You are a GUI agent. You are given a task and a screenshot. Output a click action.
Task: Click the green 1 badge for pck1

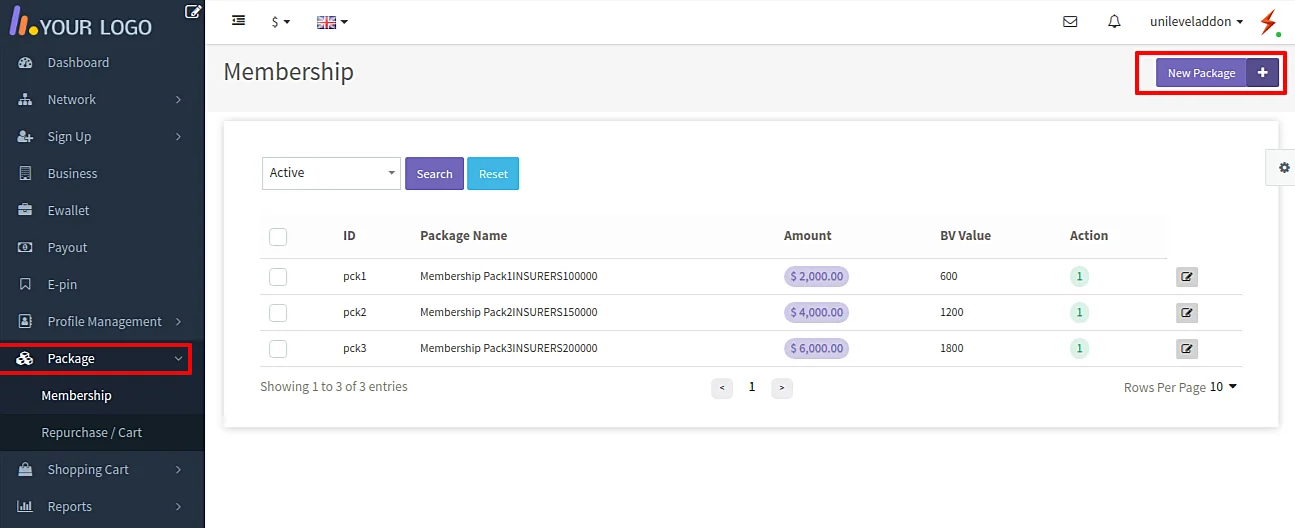coord(1079,277)
